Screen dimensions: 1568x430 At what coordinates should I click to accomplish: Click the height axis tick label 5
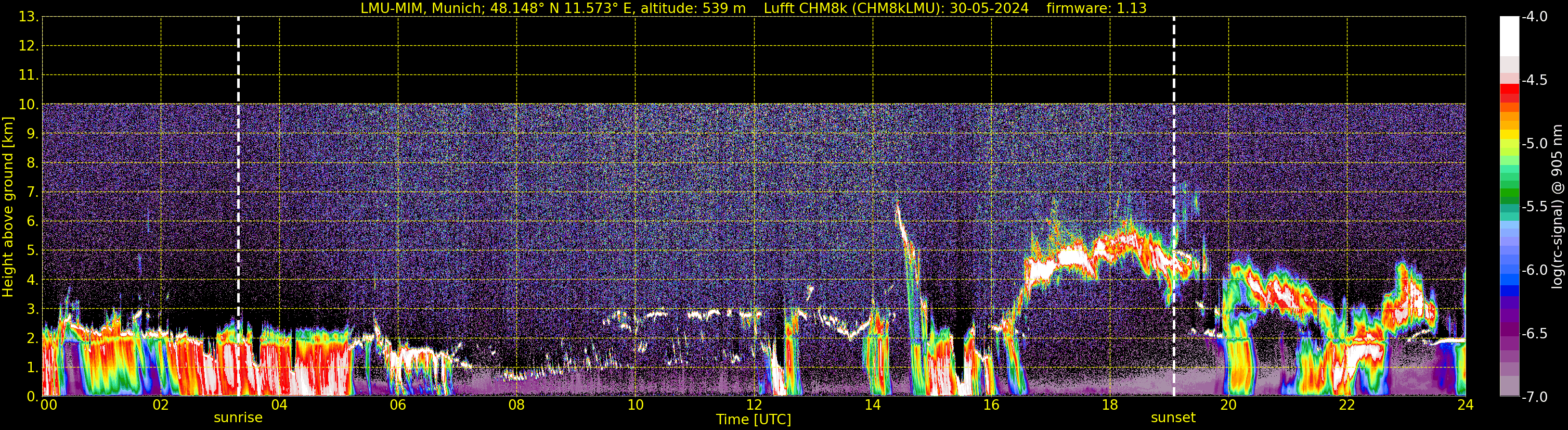click(x=32, y=250)
